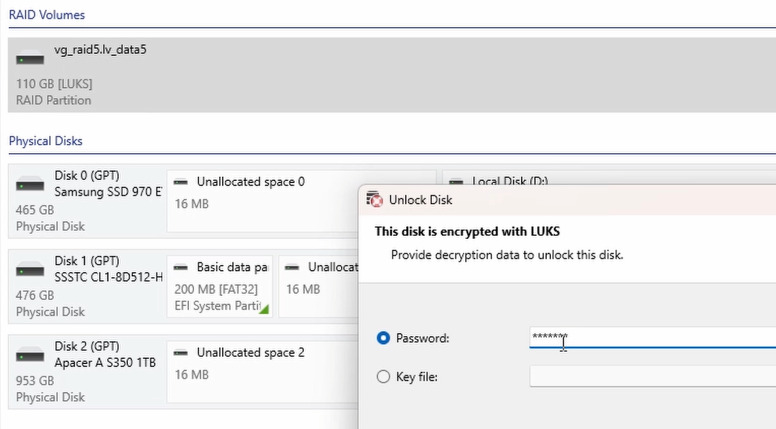This screenshot has height=429, width=776.
Task: Click the 'Provide decryption data' instruction text
Action: [x=507, y=255]
